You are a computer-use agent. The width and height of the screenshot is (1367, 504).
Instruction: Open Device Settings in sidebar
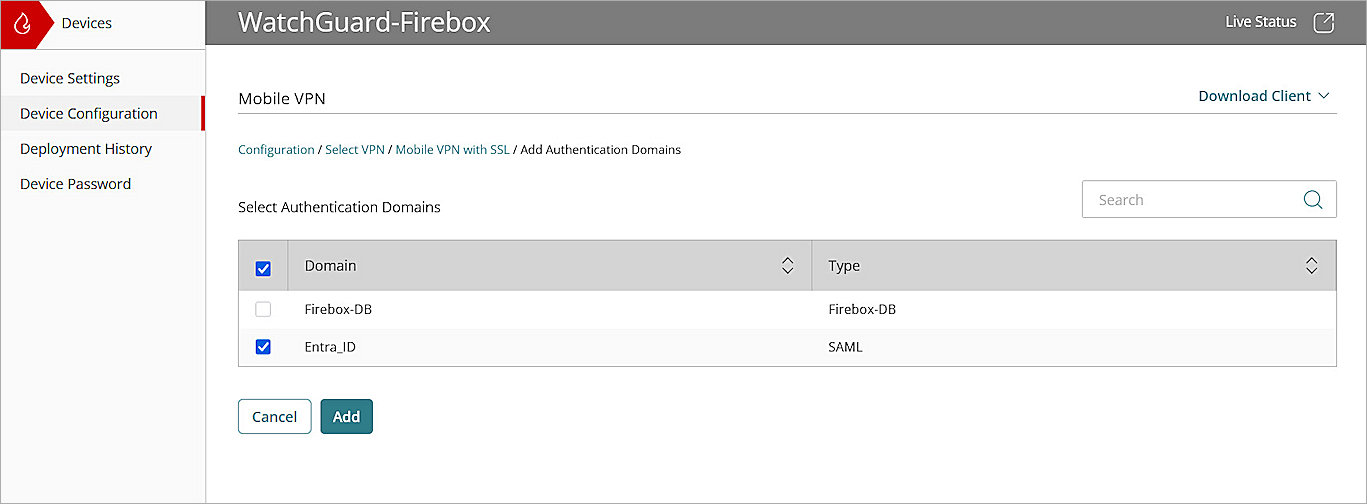70,78
